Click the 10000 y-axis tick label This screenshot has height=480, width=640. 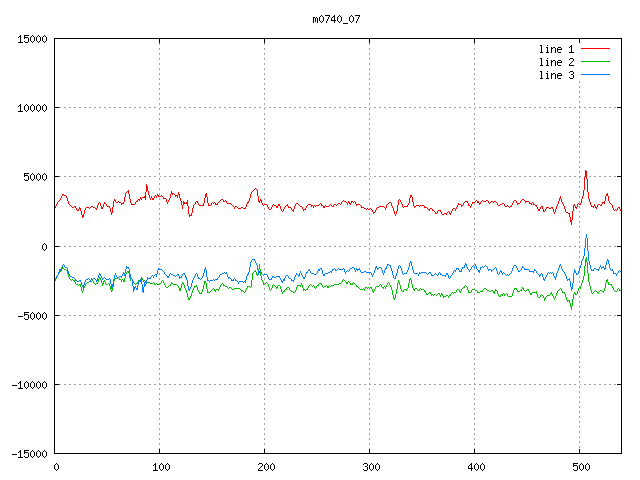tap(32, 108)
